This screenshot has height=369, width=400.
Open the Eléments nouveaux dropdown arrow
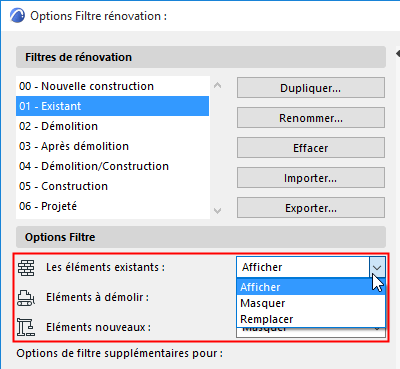click(x=377, y=330)
